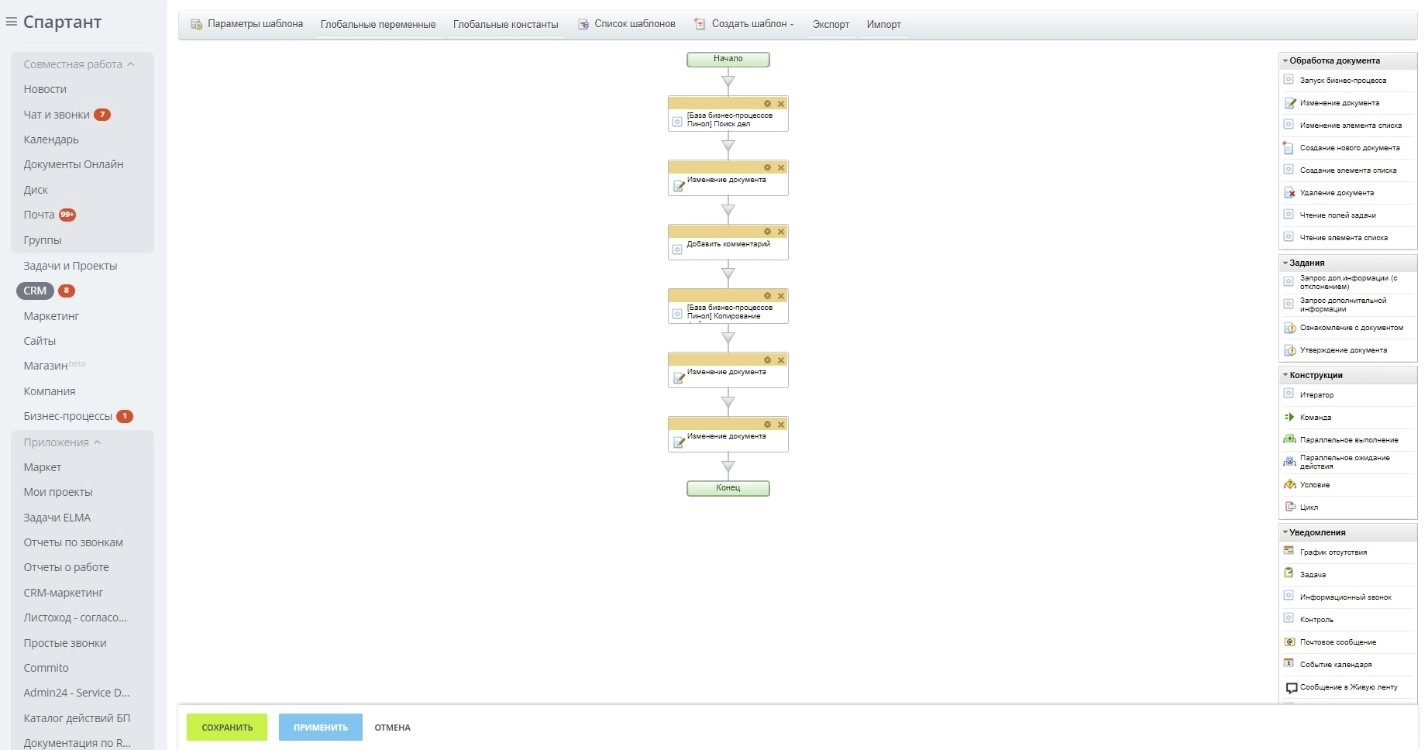This screenshot has height=750, width=1428.
Task: Collapse the 'Обработка документа' section
Action: [1285, 61]
